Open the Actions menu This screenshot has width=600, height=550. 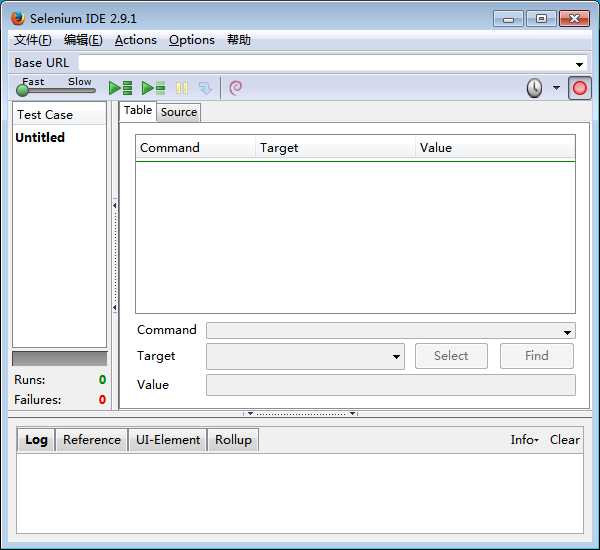[136, 40]
